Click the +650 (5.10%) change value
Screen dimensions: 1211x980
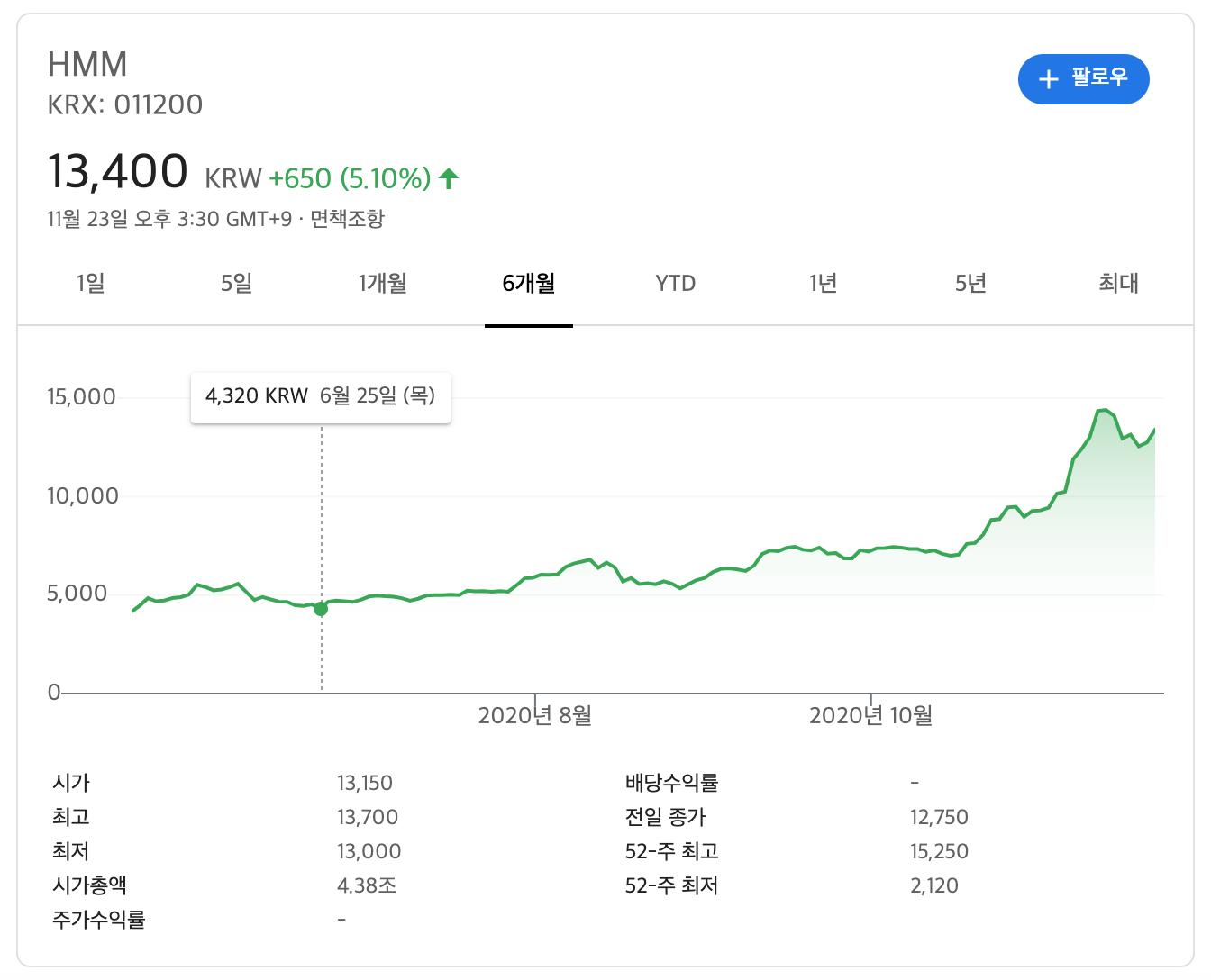point(351,178)
